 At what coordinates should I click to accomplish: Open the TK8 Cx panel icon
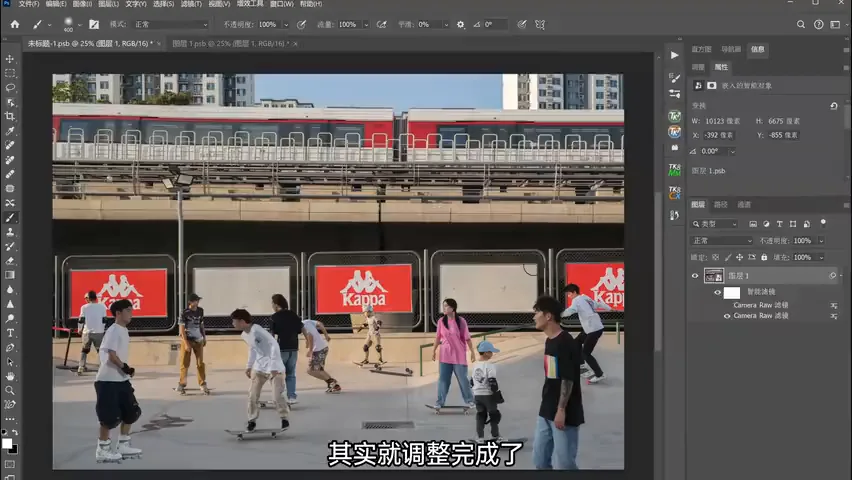coord(674,193)
